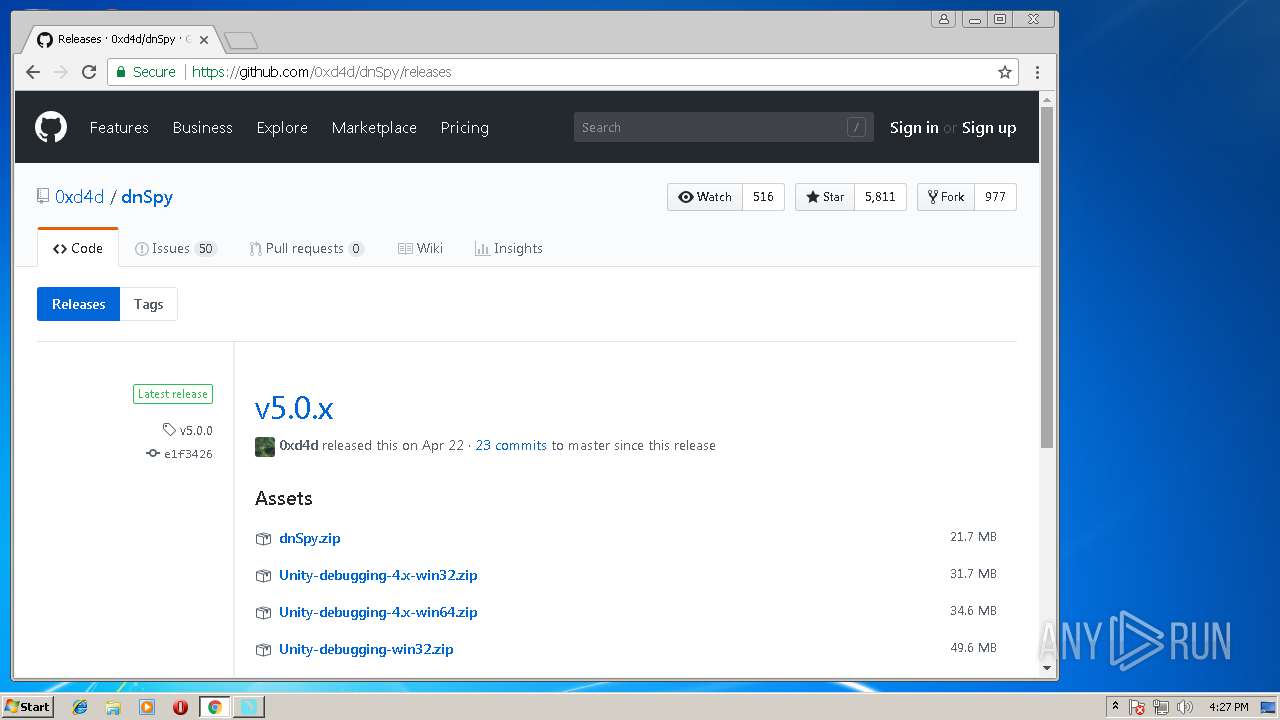Image resolution: width=1280 pixels, height=720 pixels.
Task: Go back using browser back arrow
Action: pyautogui.click(x=33, y=72)
